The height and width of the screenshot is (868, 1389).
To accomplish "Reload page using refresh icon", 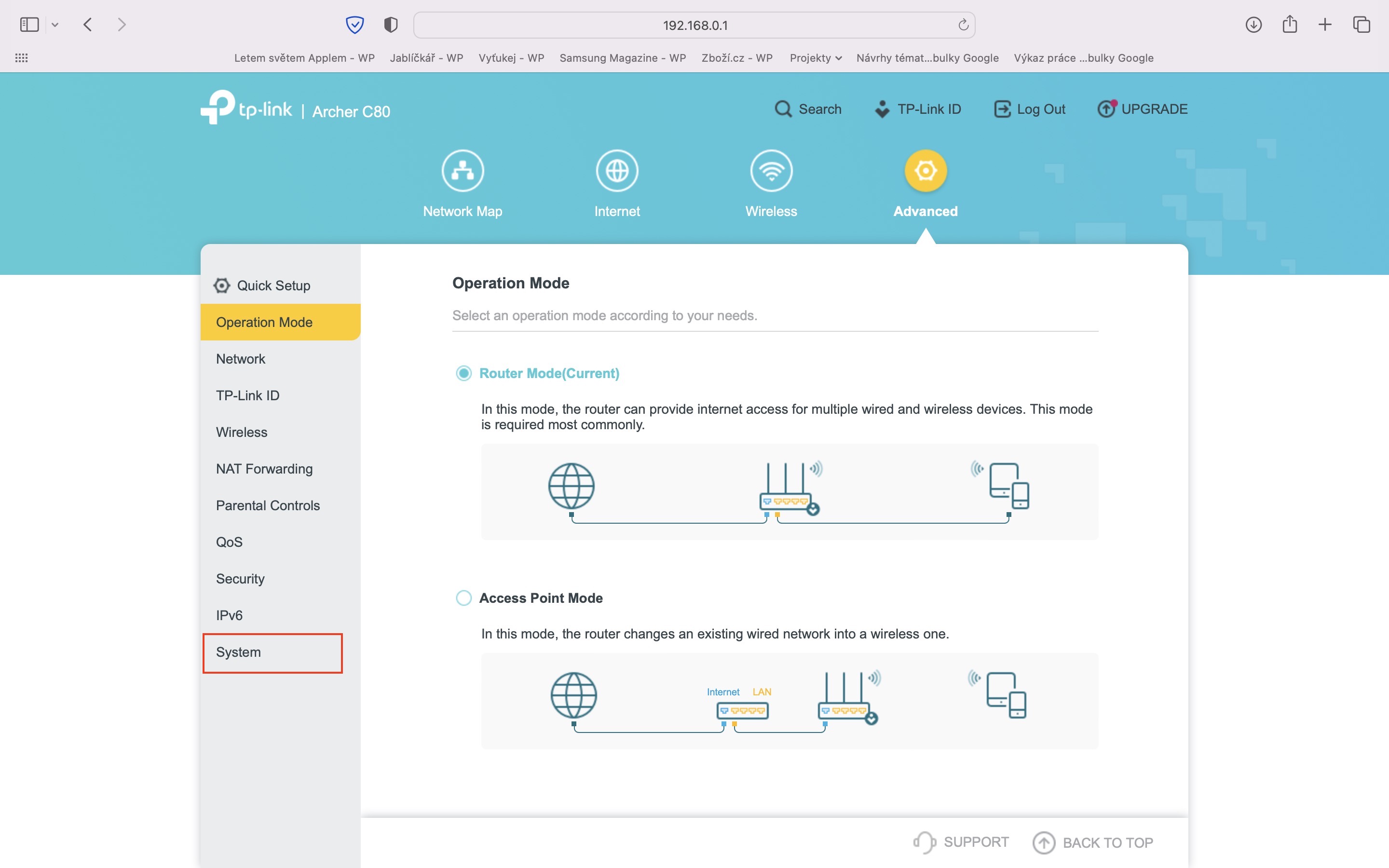I will (x=963, y=25).
